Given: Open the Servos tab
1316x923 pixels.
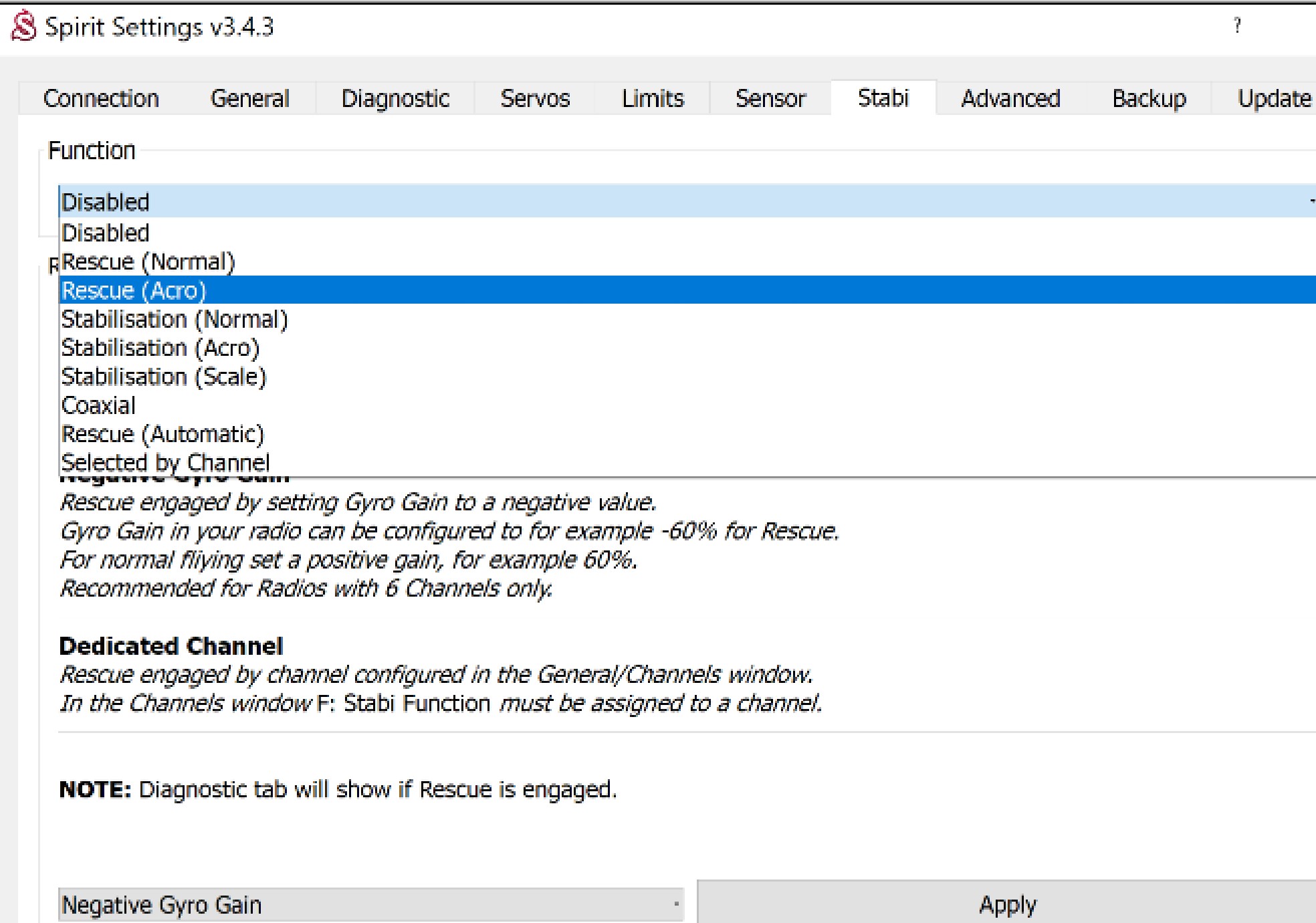Looking at the screenshot, I should pyautogui.click(x=535, y=99).
